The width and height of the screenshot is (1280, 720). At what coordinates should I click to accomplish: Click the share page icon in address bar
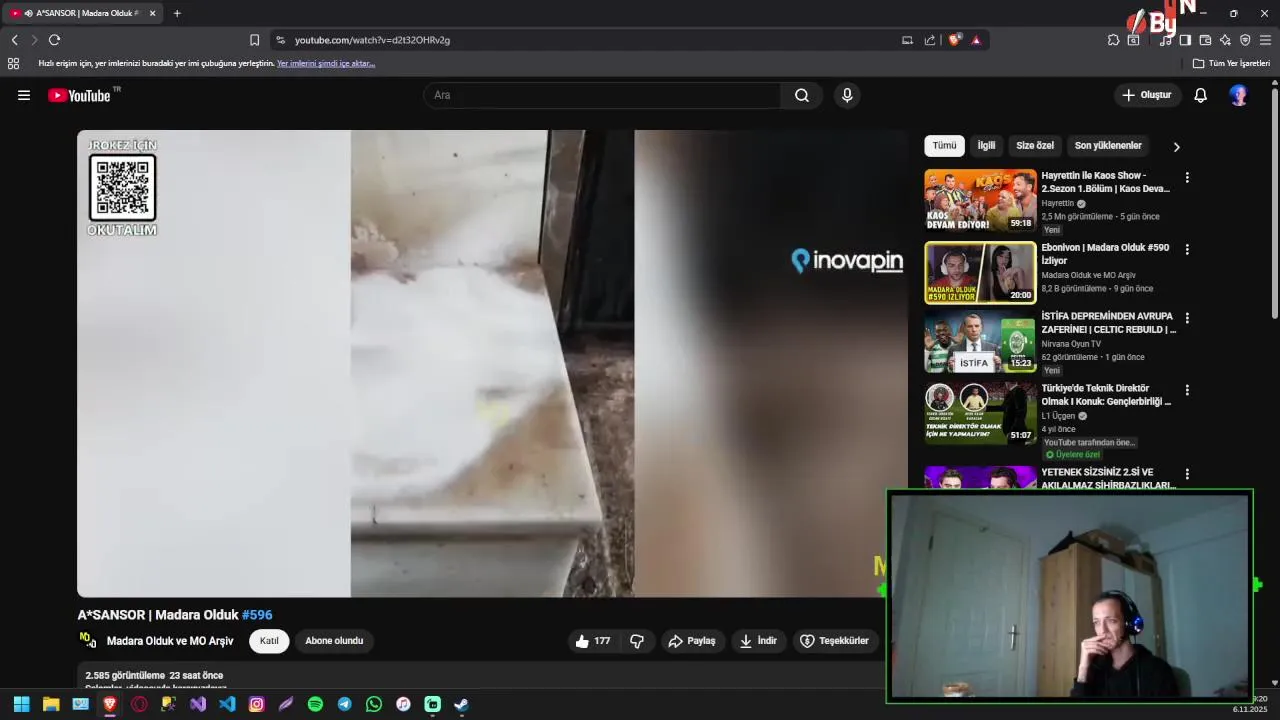tap(930, 40)
